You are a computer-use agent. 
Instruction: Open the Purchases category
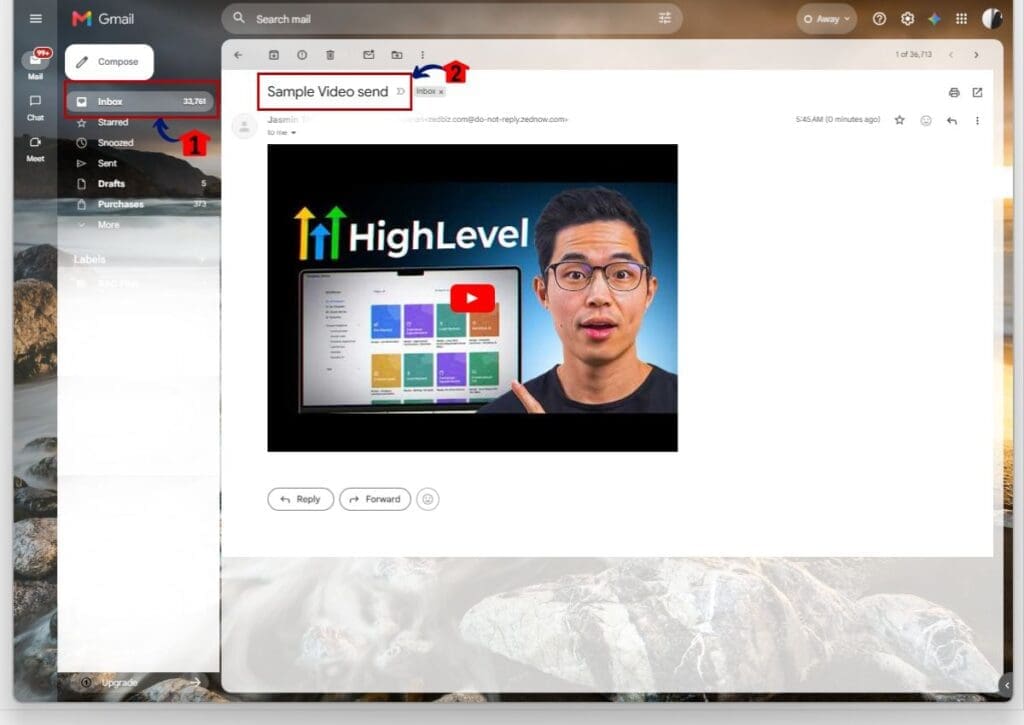pyautogui.click(x=140, y=204)
